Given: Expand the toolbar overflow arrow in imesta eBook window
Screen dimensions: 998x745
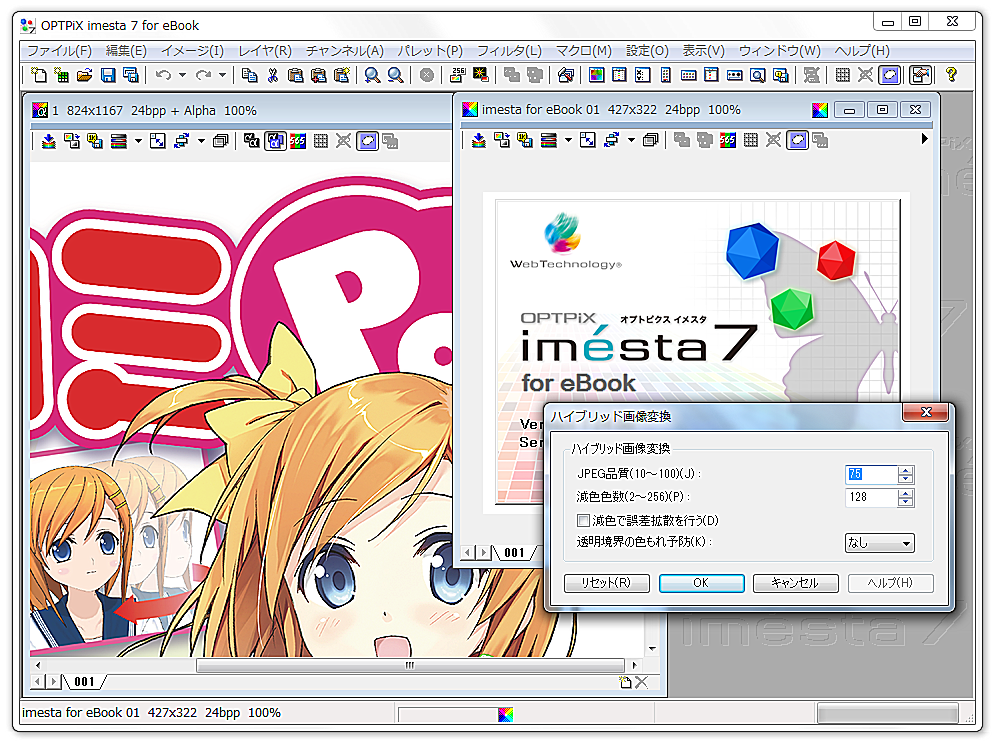Looking at the screenshot, I should click(925, 139).
